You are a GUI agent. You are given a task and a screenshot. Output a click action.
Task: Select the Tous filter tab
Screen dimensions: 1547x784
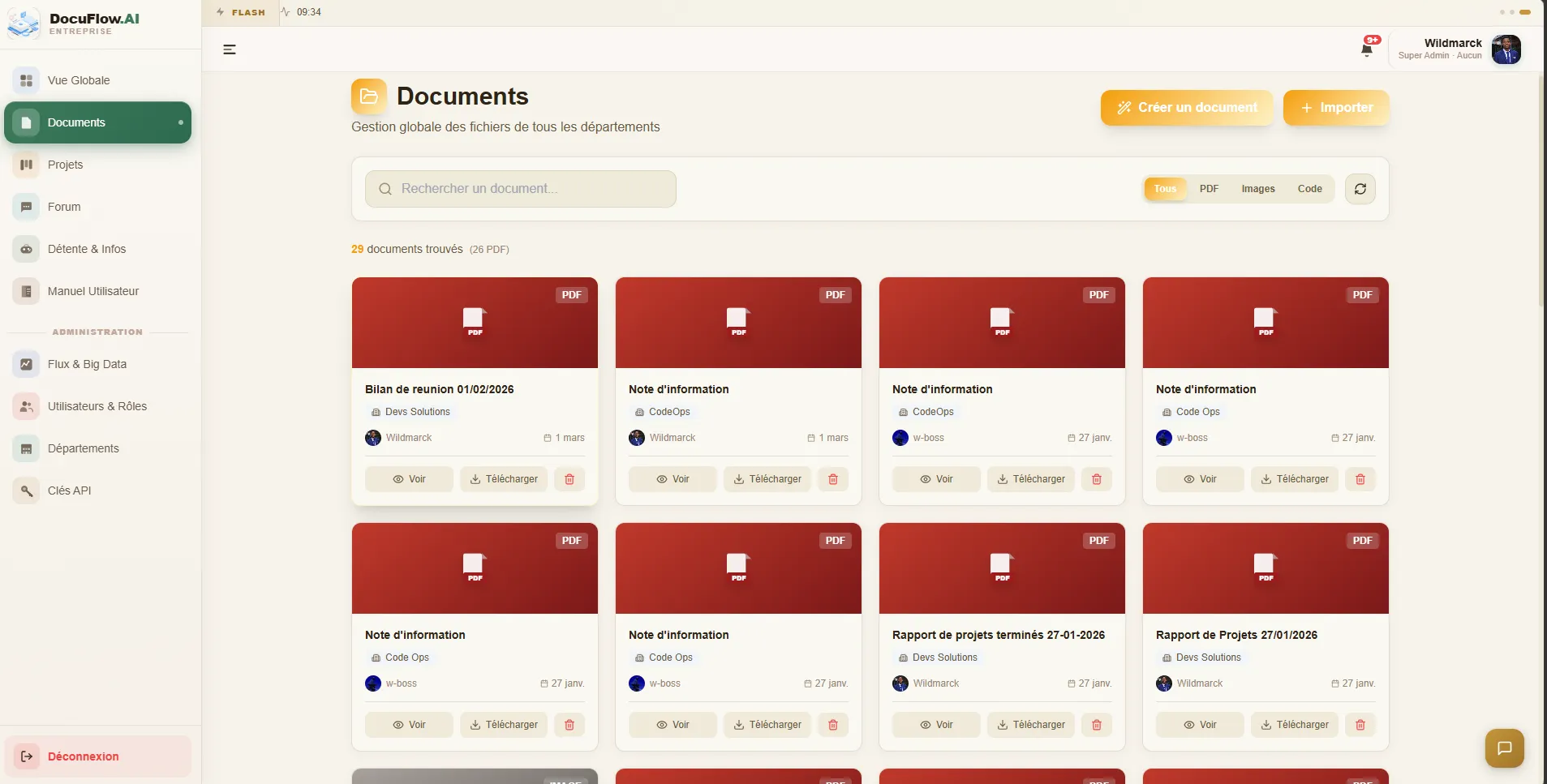tap(1165, 189)
